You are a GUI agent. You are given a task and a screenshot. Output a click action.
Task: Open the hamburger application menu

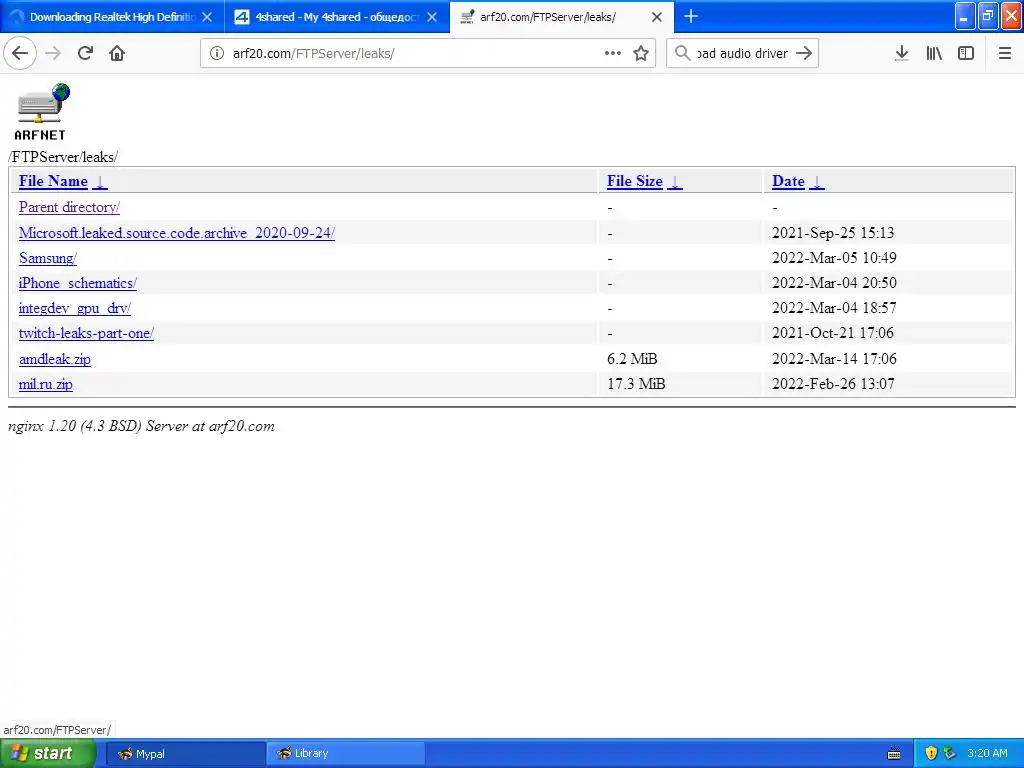tap(1005, 53)
